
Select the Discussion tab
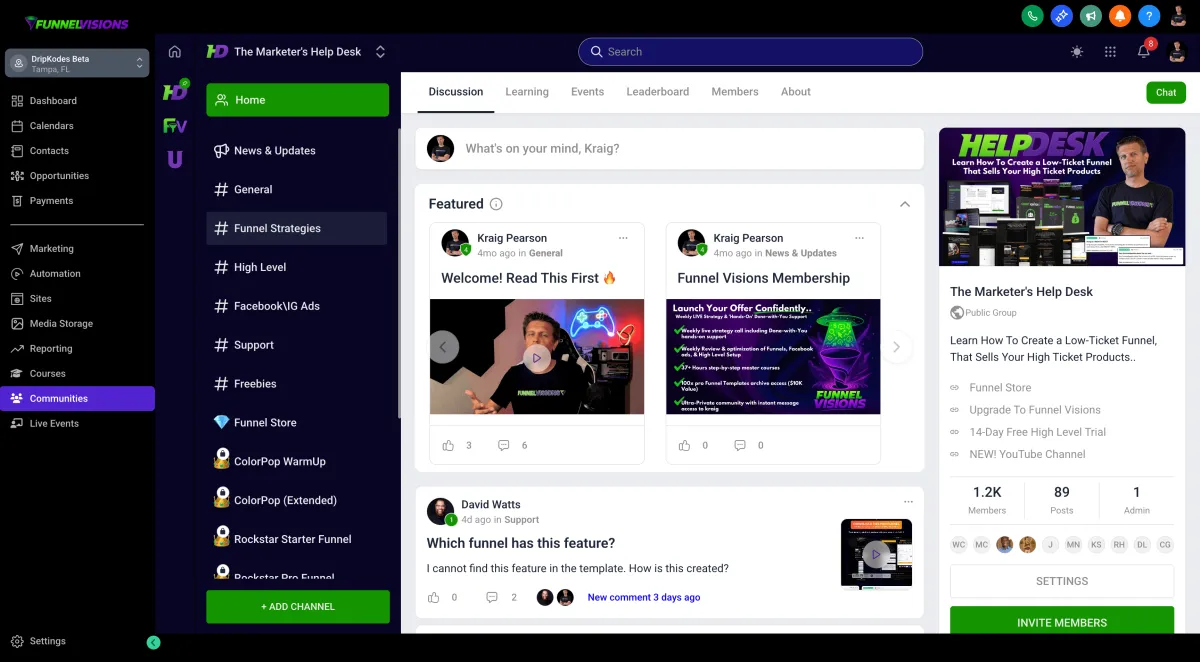pos(456,92)
